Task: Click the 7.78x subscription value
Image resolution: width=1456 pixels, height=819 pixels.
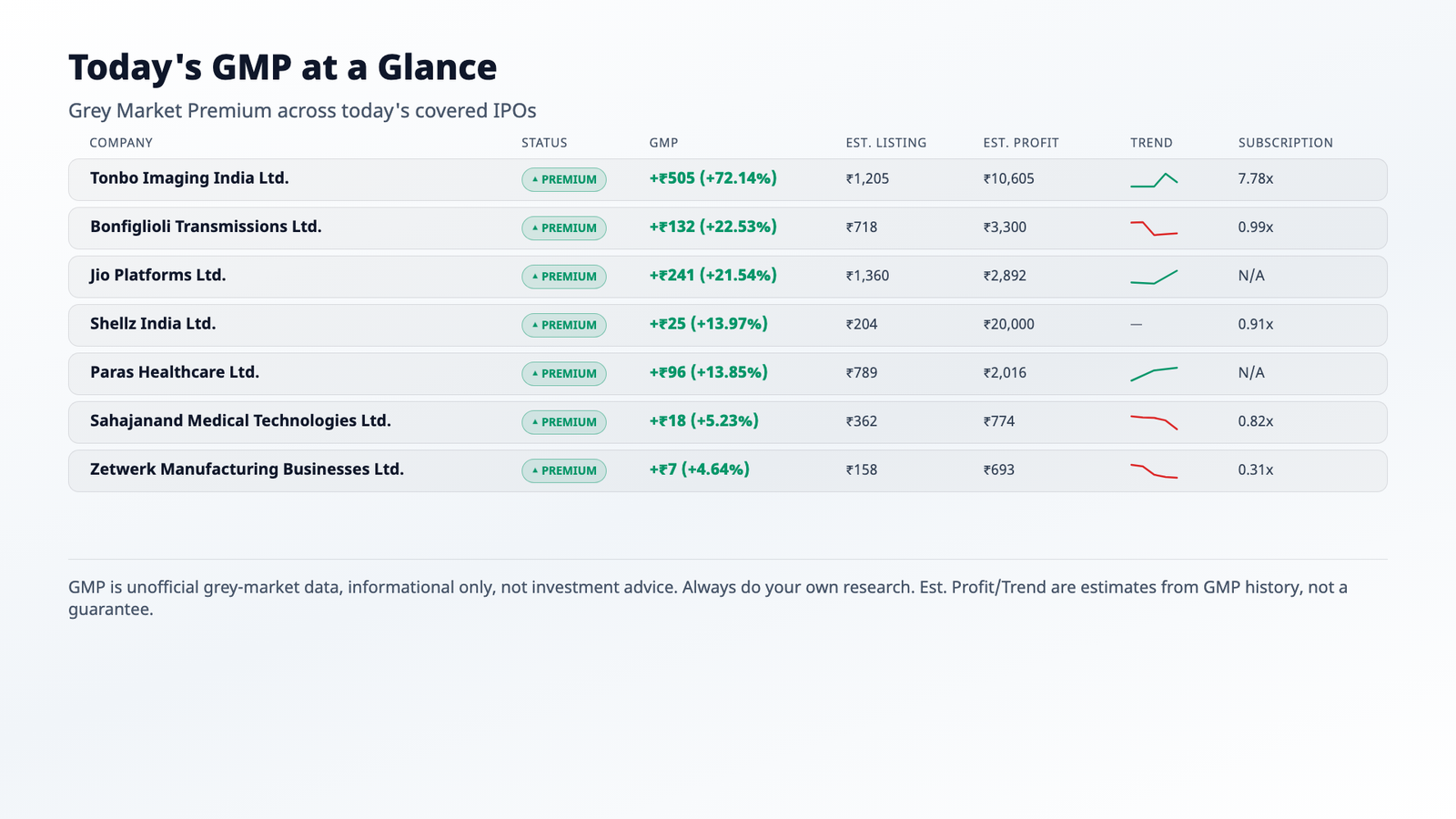Action: [1256, 179]
